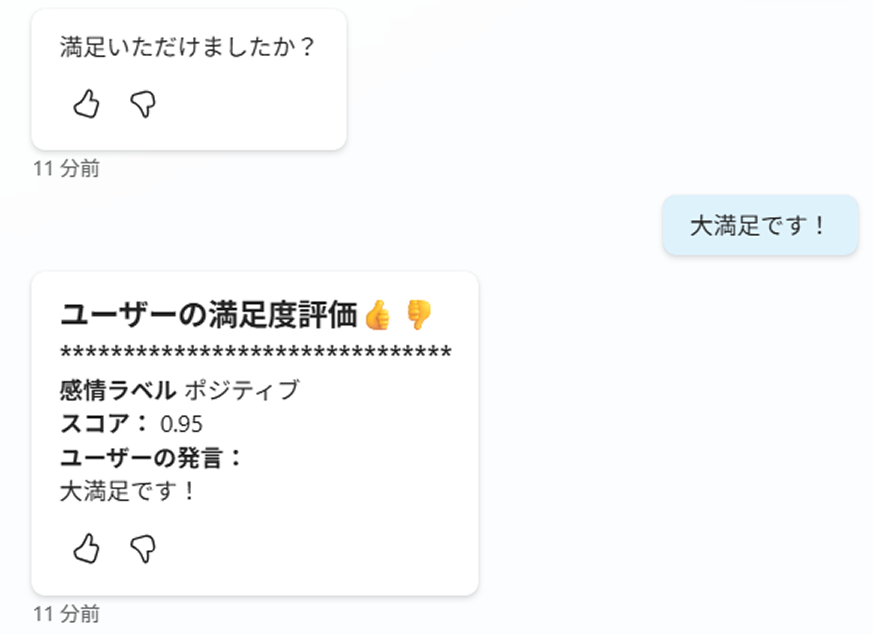Dislike the ユーザーの満足度評価 card with thumbs down
873x635 pixels.
pos(144,548)
